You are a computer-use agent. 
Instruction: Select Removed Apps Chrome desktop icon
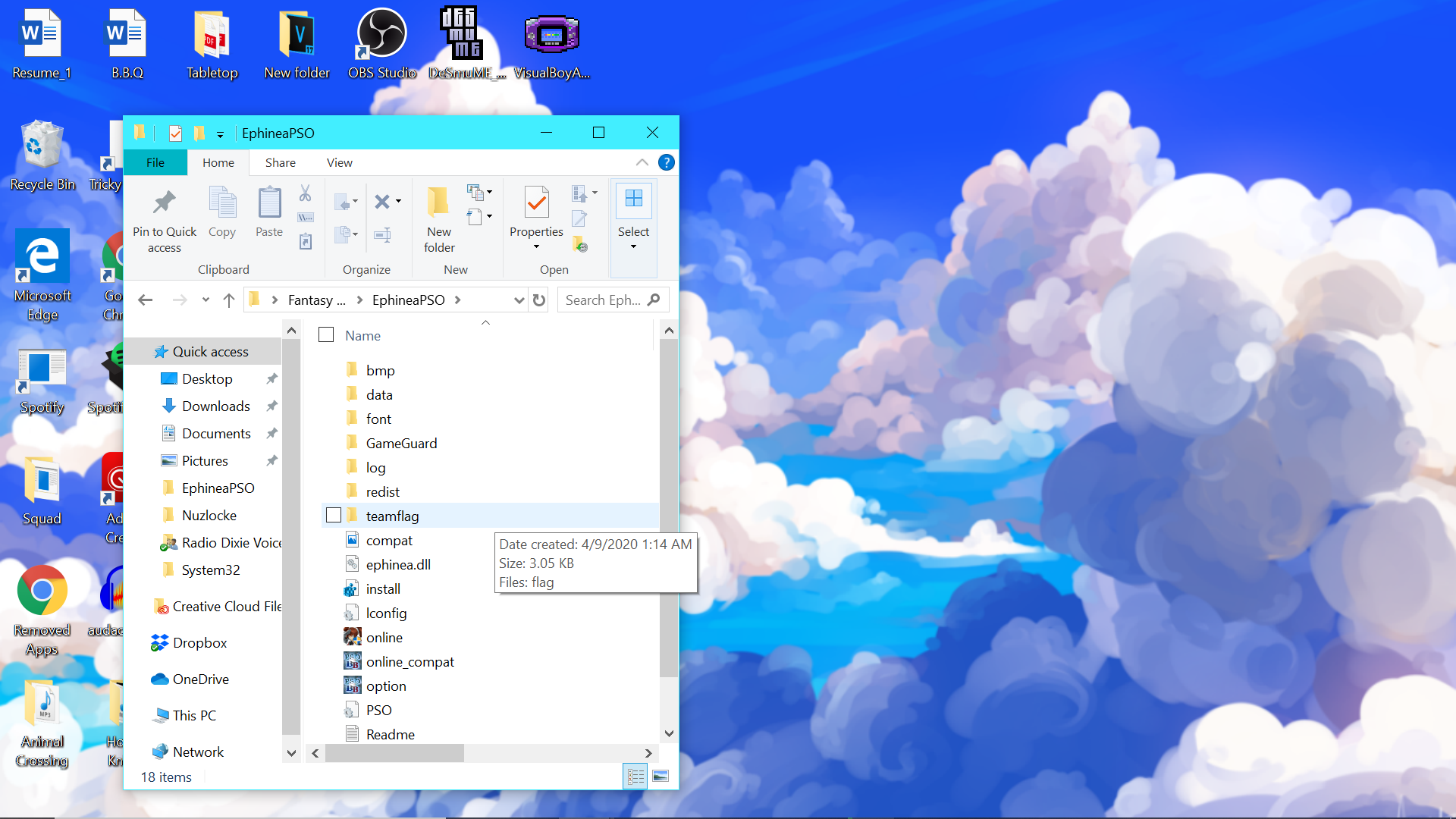coord(42,611)
